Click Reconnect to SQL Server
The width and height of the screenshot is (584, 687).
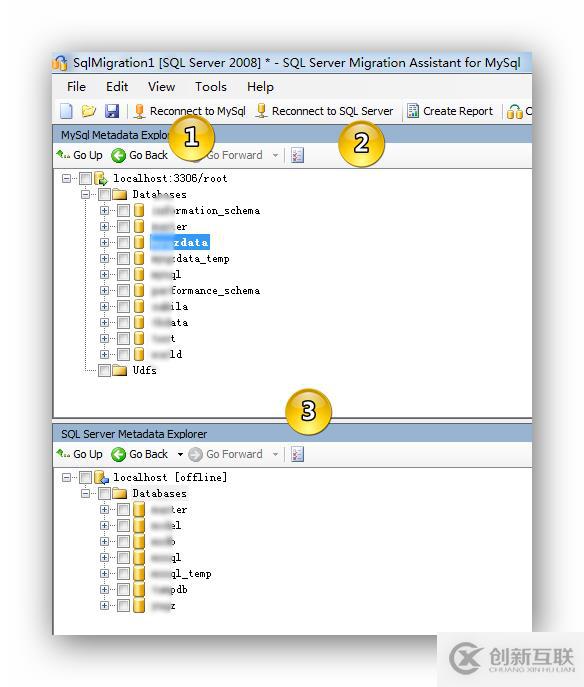point(325,111)
